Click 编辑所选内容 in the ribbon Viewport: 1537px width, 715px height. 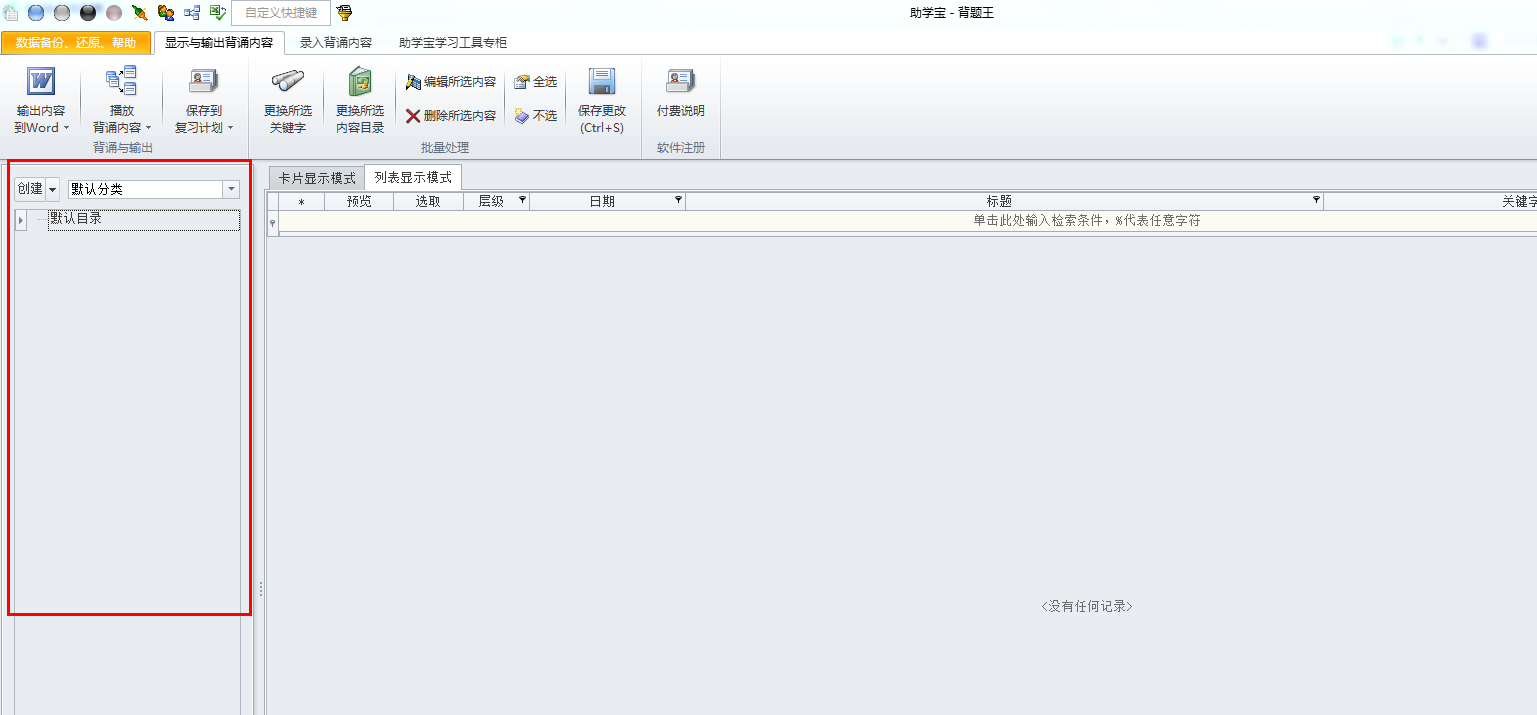pos(451,82)
